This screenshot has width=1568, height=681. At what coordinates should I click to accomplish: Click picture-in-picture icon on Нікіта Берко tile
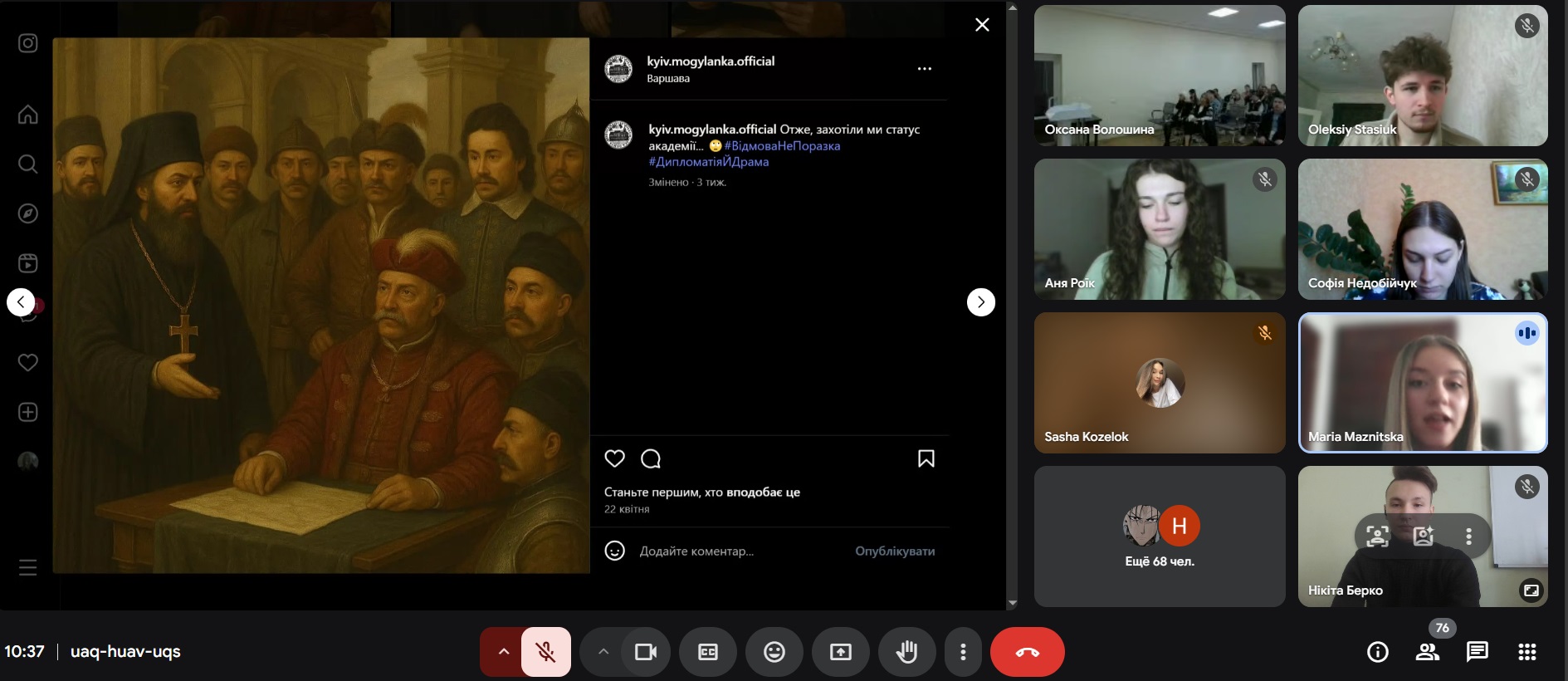pyautogui.click(x=1531, y=590)
